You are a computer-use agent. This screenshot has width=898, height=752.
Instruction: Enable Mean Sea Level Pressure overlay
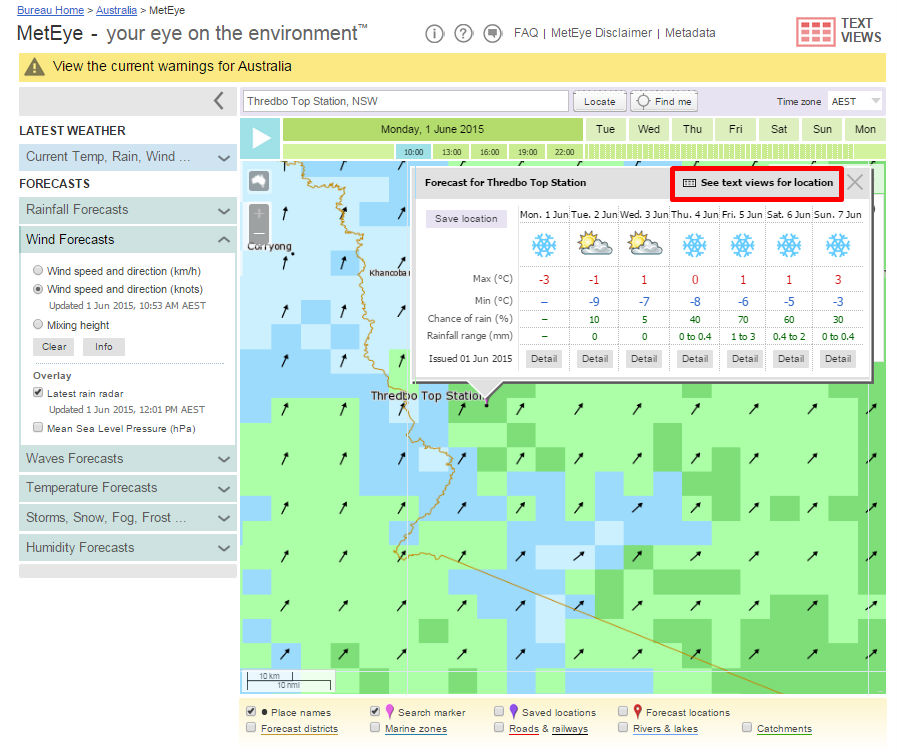(x=38, y=427)
